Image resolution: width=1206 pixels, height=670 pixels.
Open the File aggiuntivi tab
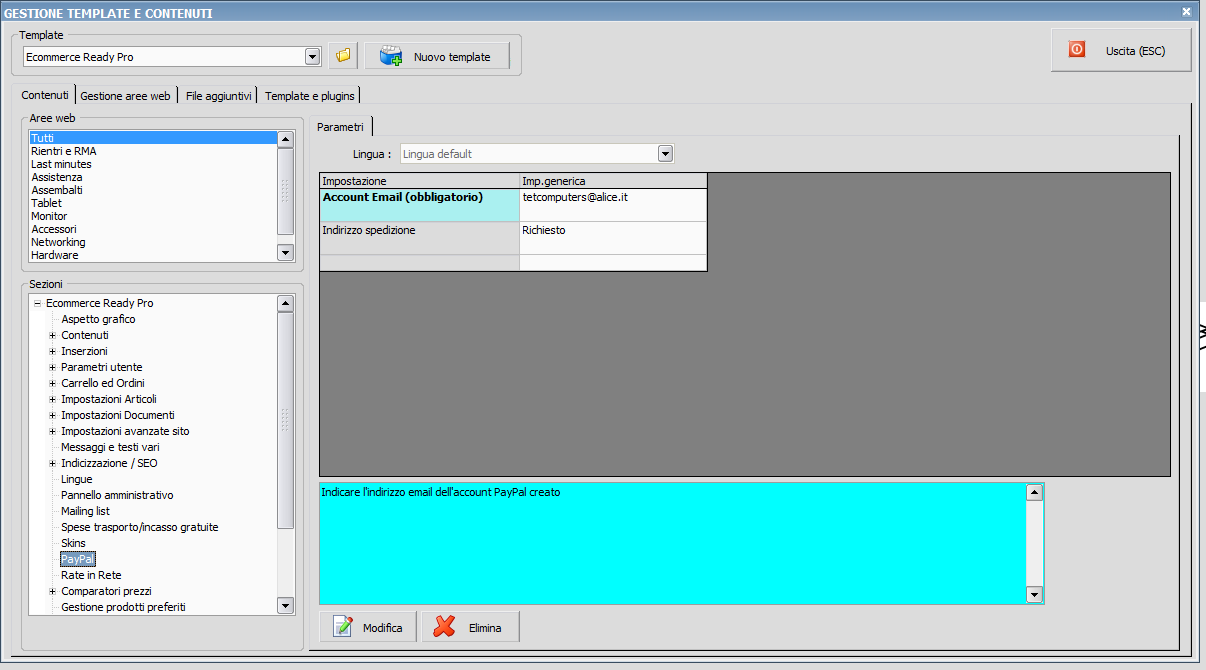point(218,96)
